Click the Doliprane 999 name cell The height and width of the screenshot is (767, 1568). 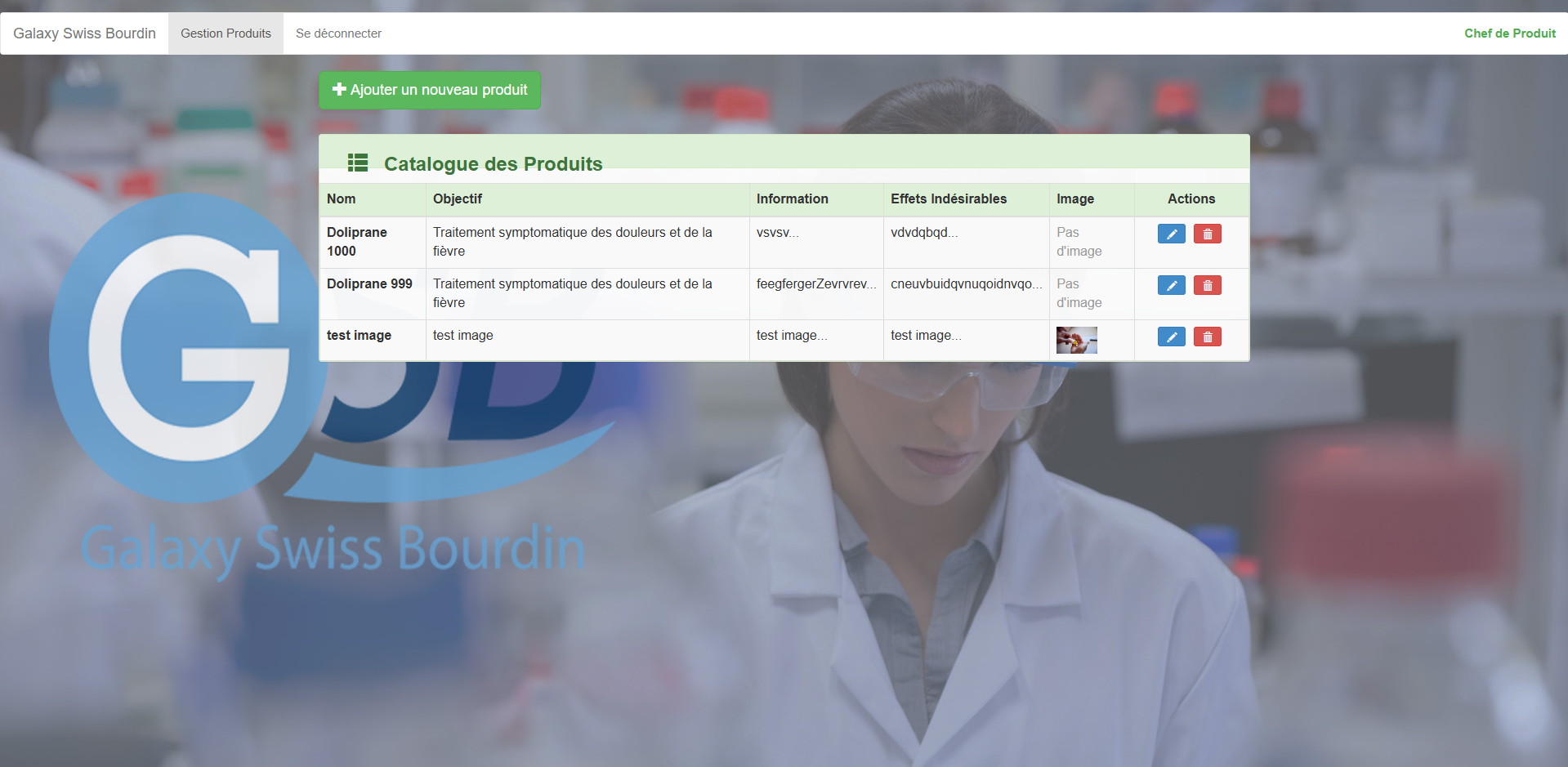coord(373,293)
